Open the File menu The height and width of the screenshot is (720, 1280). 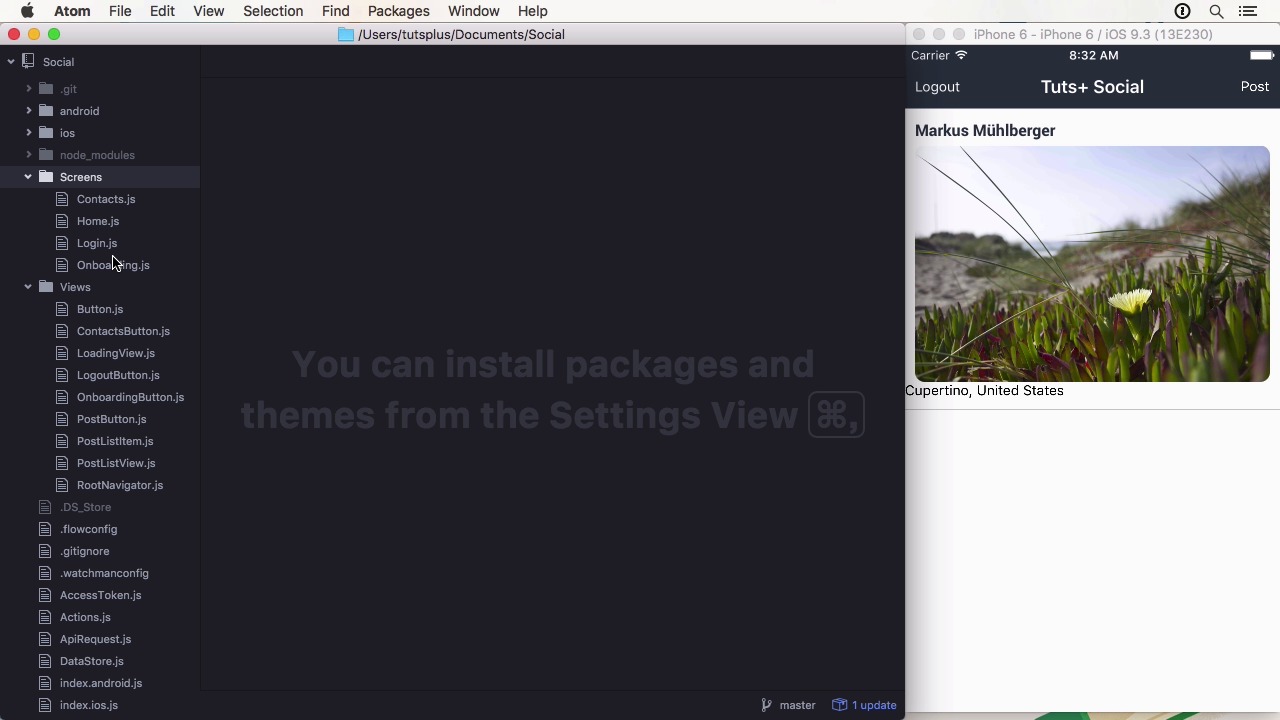(x=120, y=11)
